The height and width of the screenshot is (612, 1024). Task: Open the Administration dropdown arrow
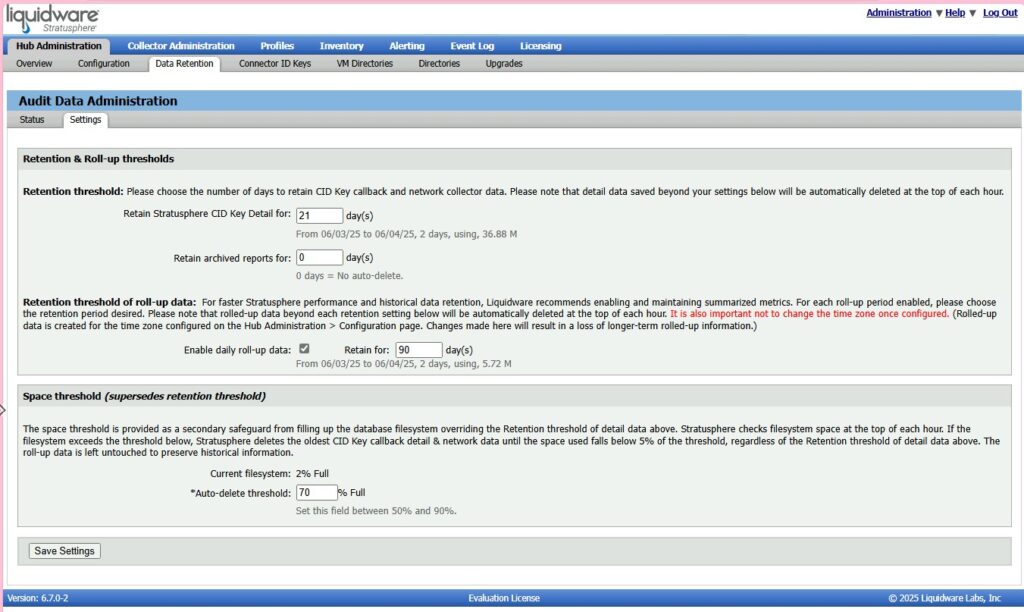pos(938,13)
